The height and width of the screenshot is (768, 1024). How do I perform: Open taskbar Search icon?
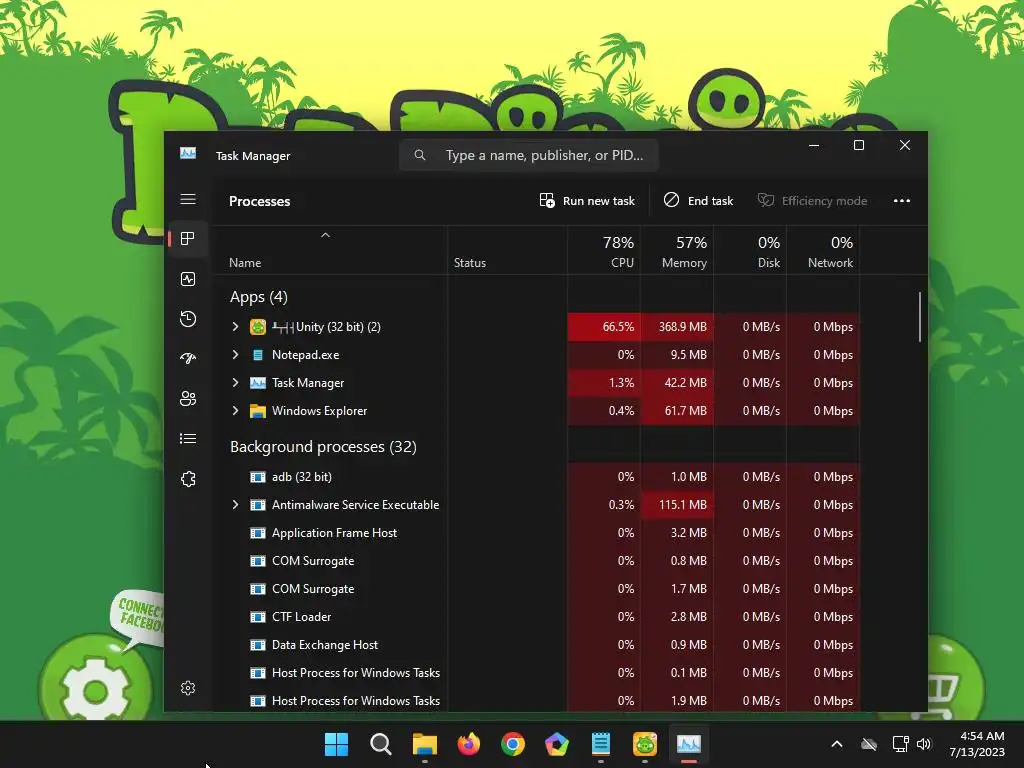(381, 744)
